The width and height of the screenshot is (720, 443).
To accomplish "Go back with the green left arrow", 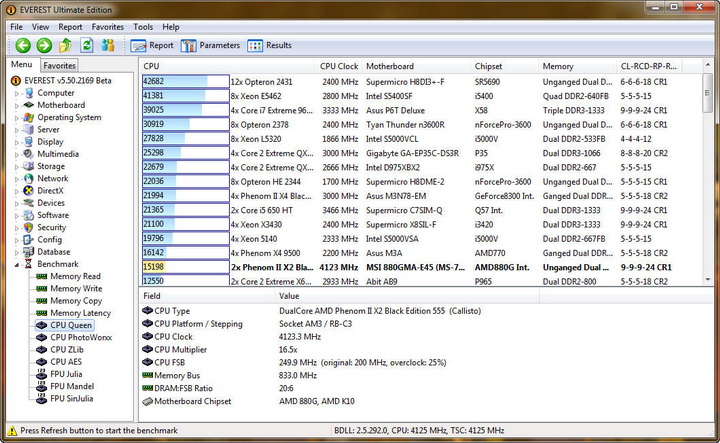I will (x=23, y=45).
